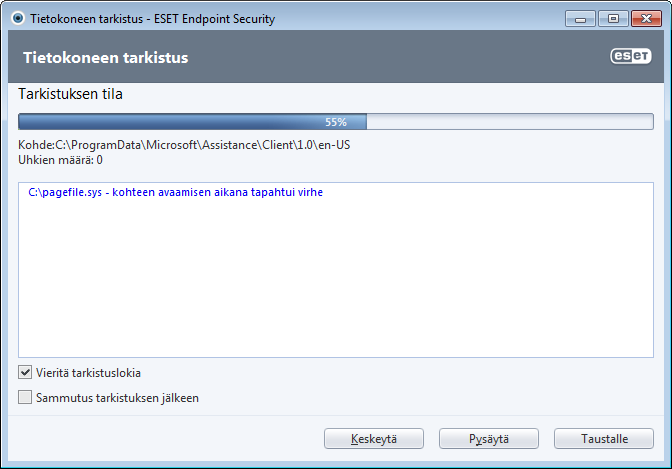Click the window title text in title bar
The width and height of the screenshot is (672, 469).
pos(153,19)
